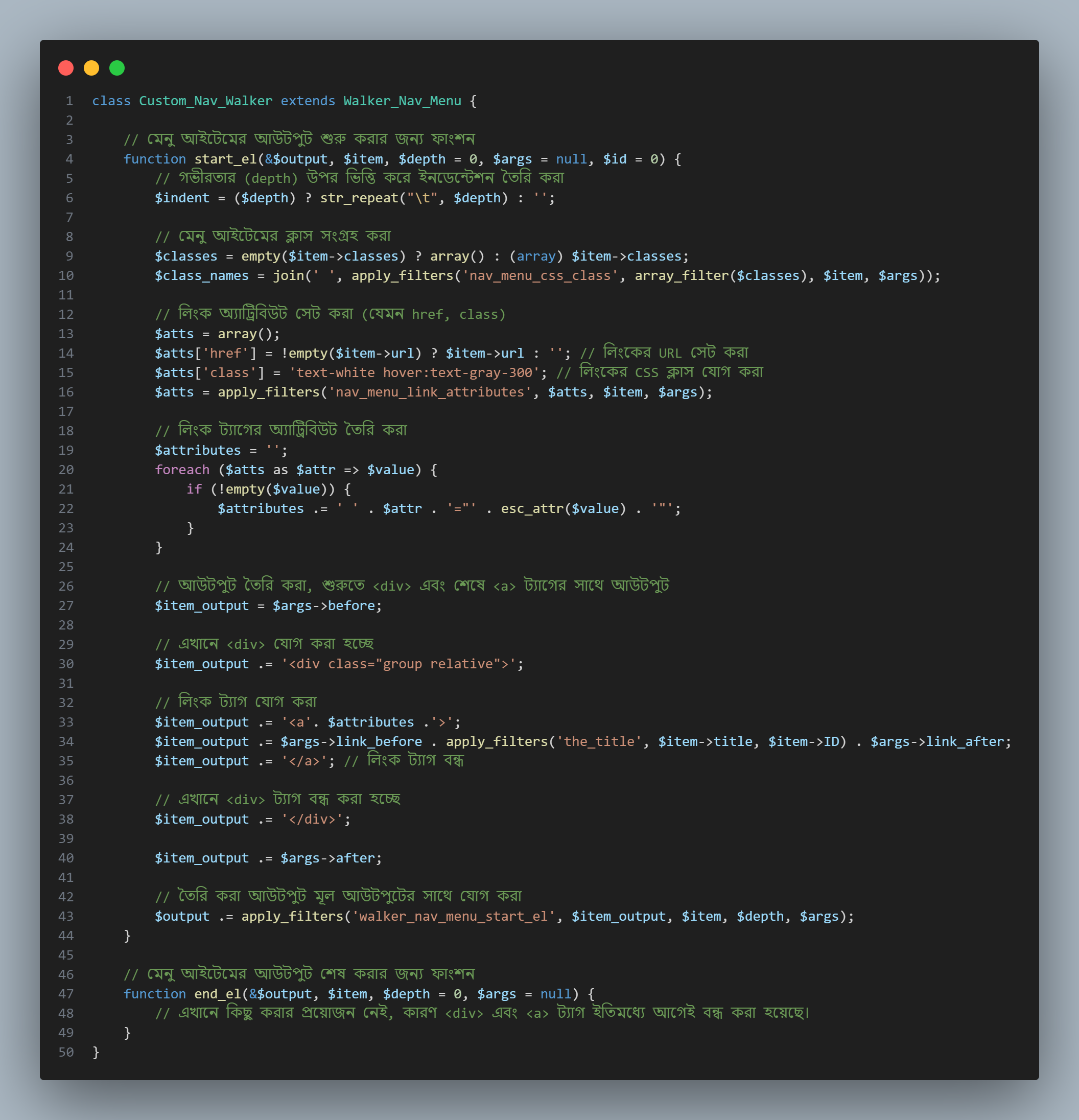Click the Custom_Nav_Walker class name
Screen dimensions: 1079x1120
[x=205, y=101]
